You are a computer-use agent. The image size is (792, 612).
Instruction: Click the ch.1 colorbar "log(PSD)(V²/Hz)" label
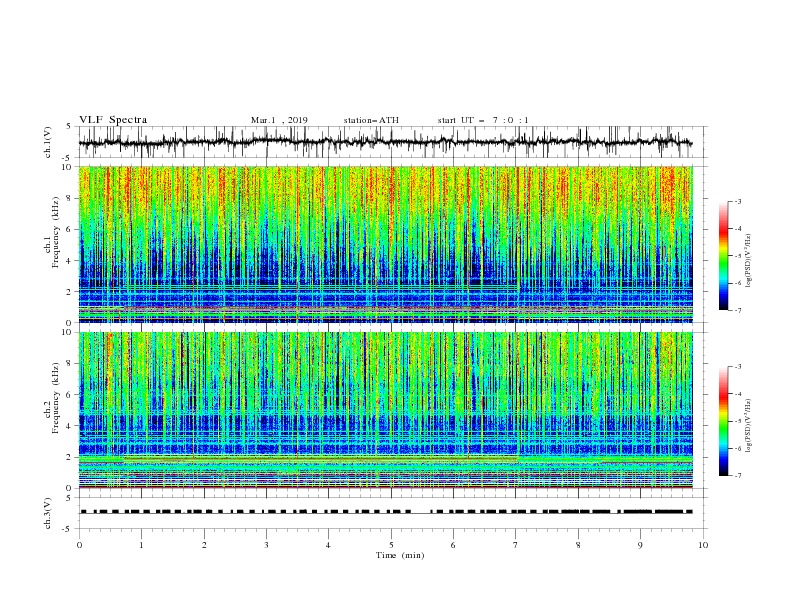click(x=749, y=261)
